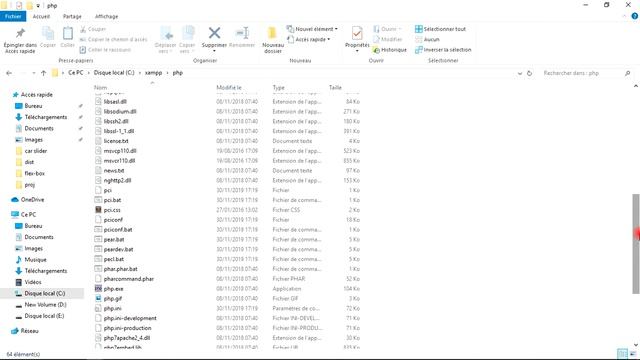Viewport: 640px width, 360px height.
Task: Click the Renommer icon
Action: pos(242,33)
